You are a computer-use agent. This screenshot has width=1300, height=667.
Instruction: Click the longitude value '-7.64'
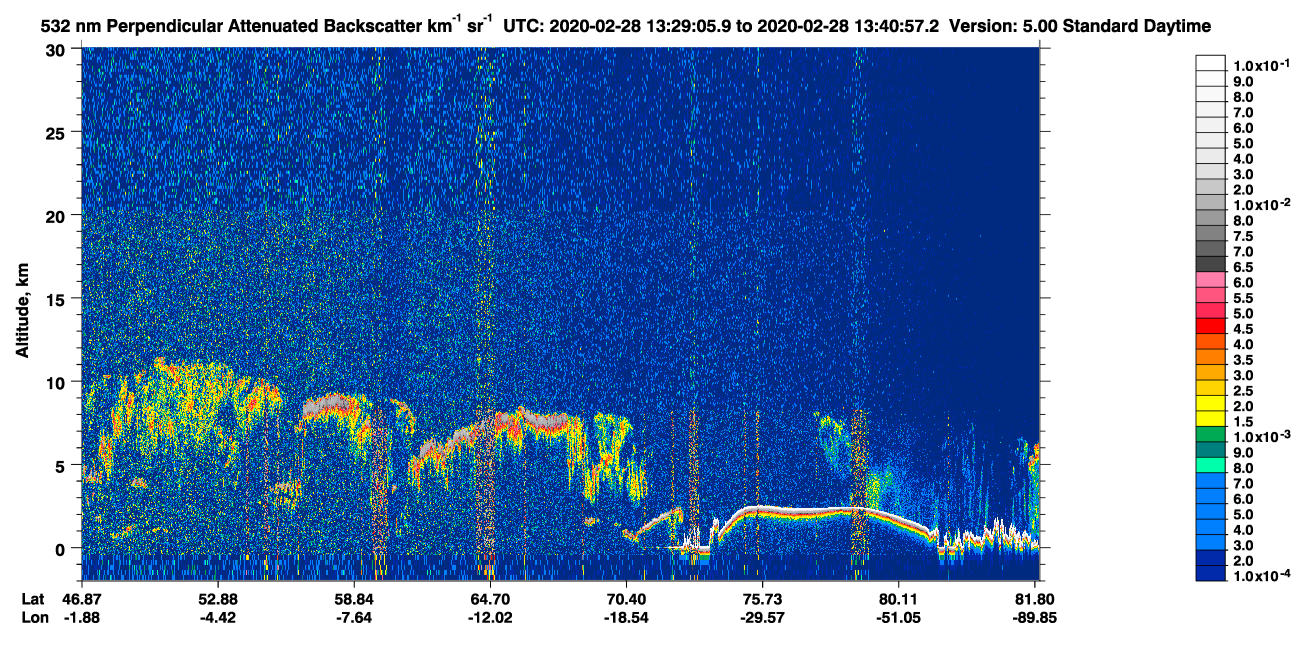pos(354,617)
